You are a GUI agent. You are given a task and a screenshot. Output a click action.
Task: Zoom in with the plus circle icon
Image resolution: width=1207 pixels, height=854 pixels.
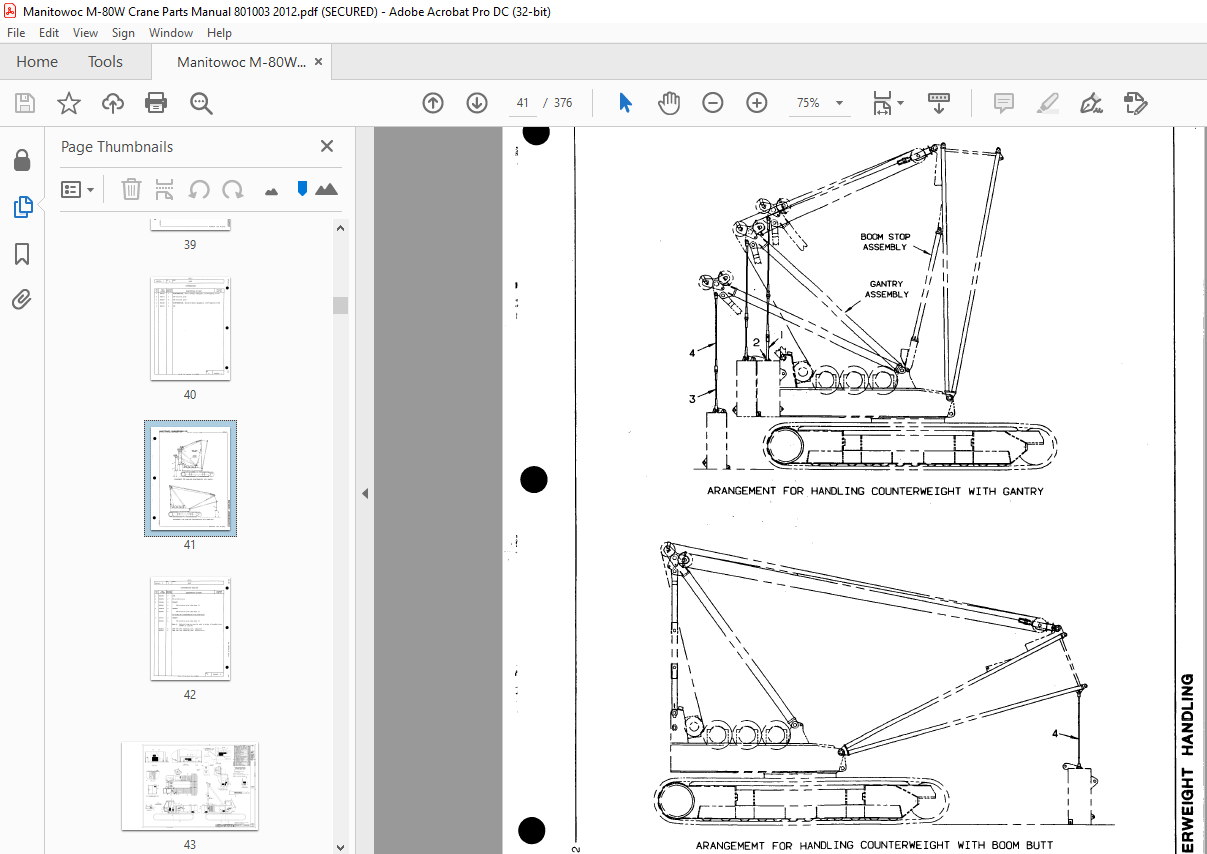(756, 103)
